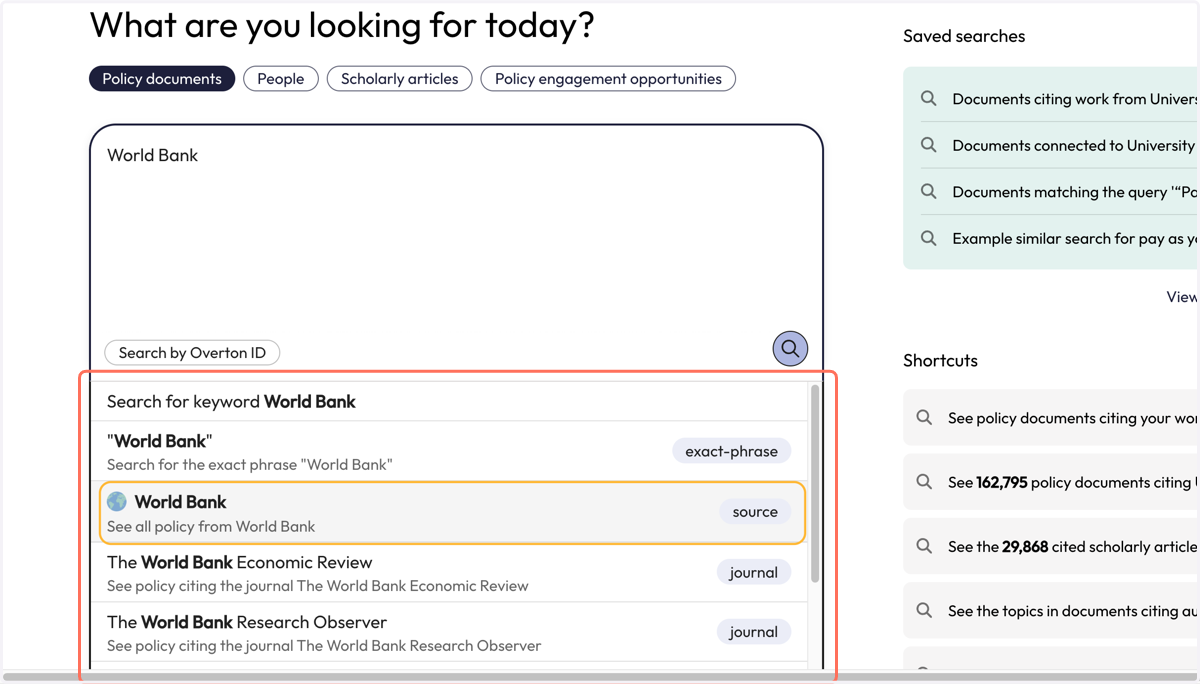Click the journal badge for Economic Review

(x=753, y=572)
